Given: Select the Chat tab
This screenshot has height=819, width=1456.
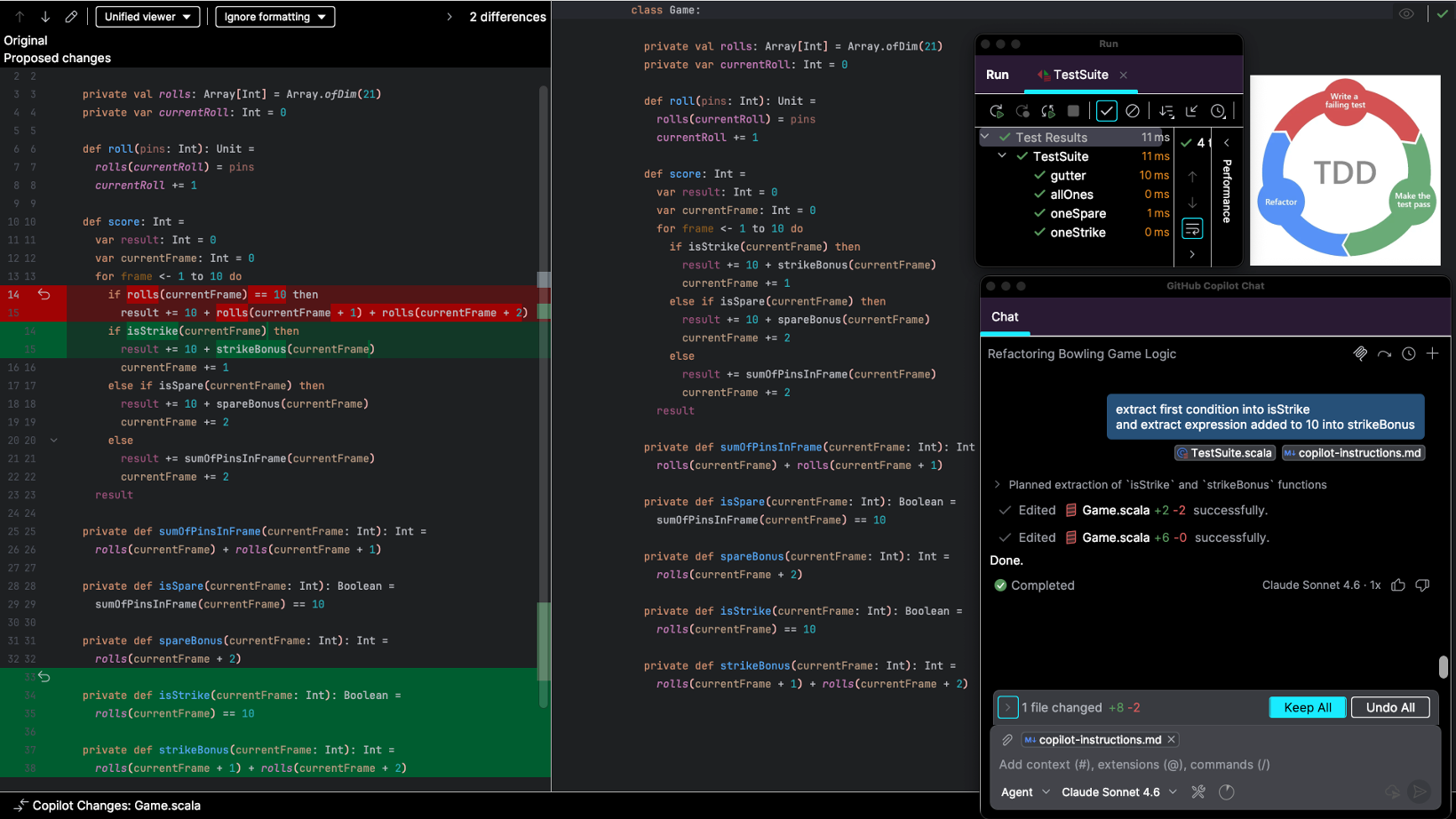Looking at the screenshot, I should (x=1005, y=317).
